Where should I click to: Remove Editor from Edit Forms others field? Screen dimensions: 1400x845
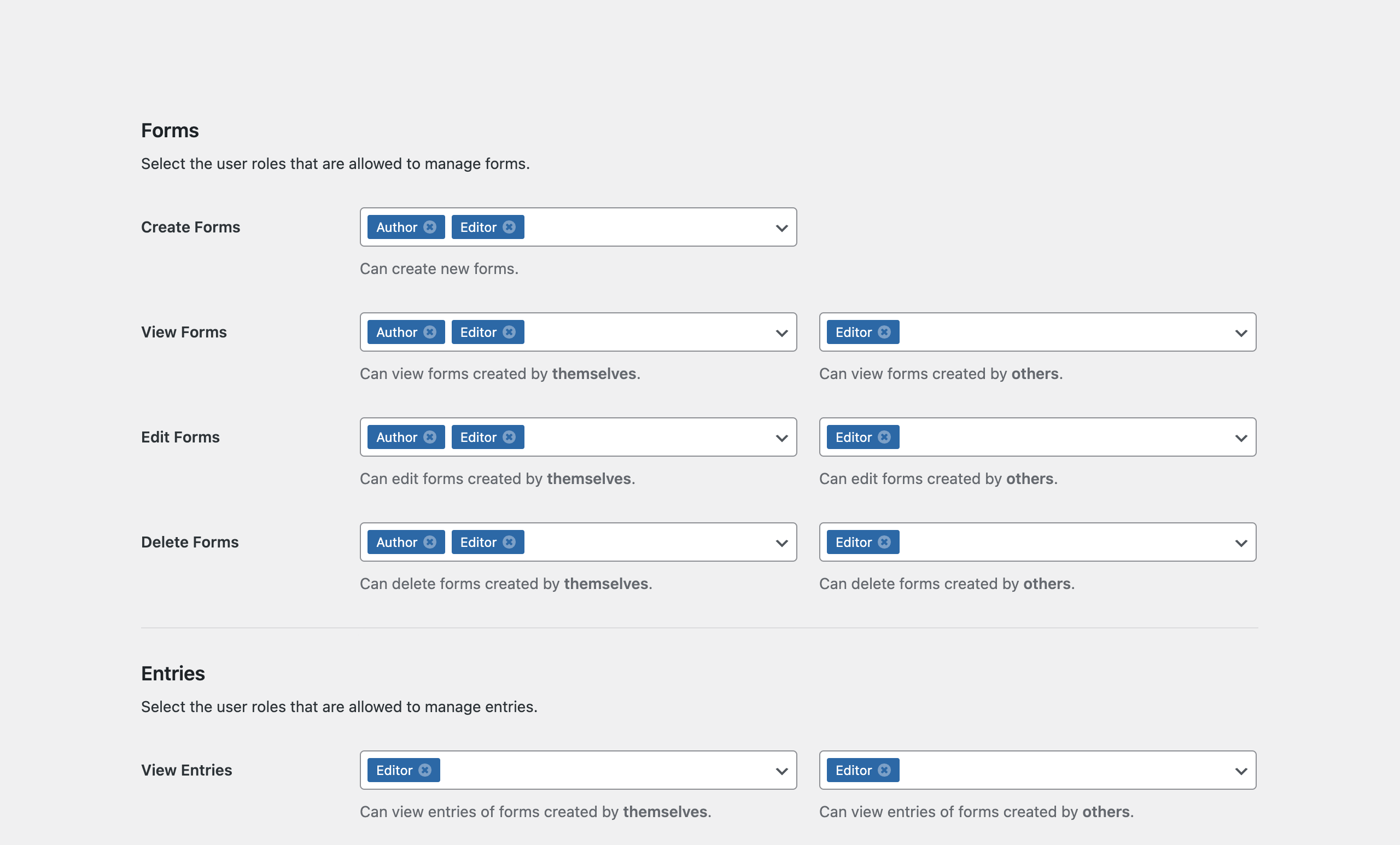(884, 438)
